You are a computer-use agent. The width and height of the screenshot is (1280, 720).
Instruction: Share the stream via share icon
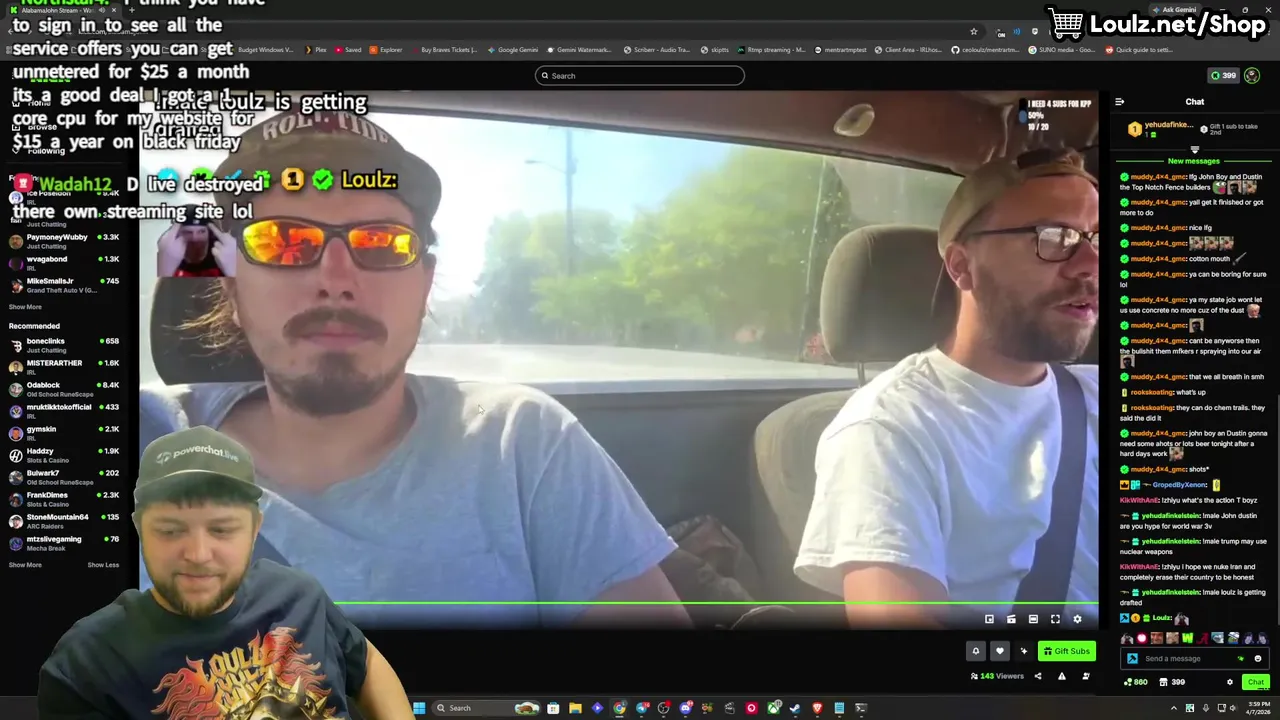[1038, 676]
